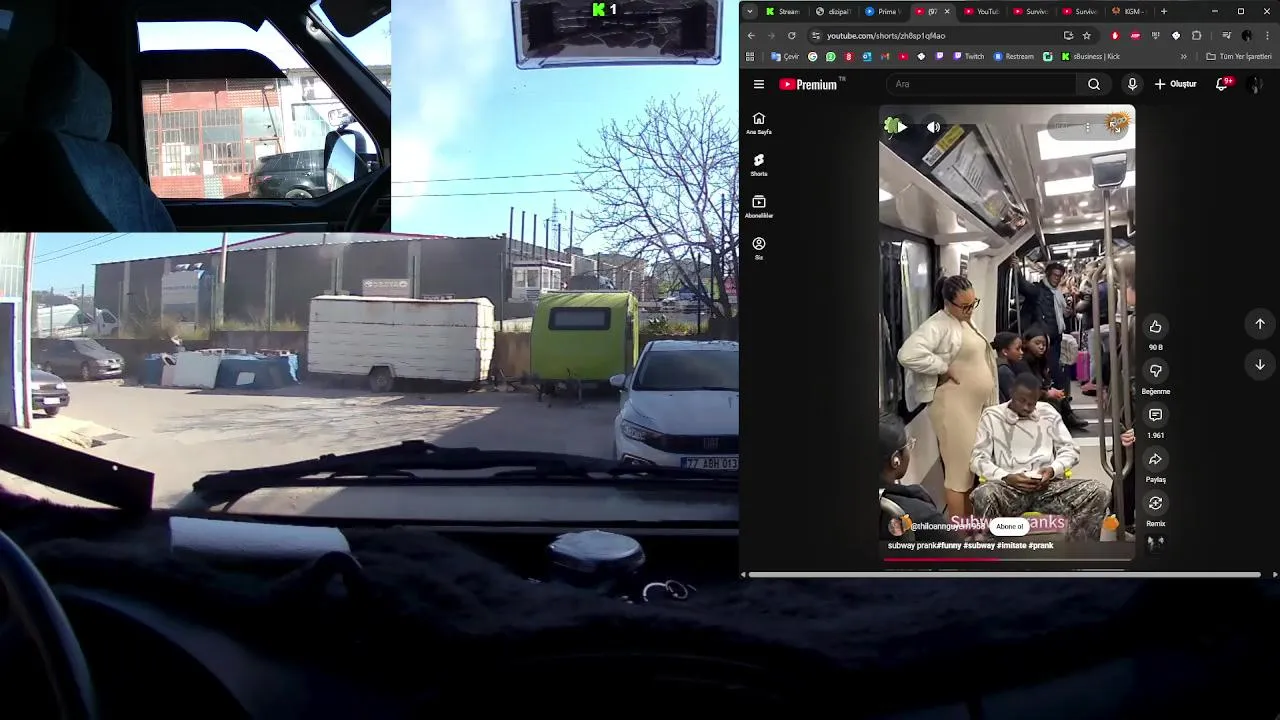Mute the Short's volume

(933, 127)
